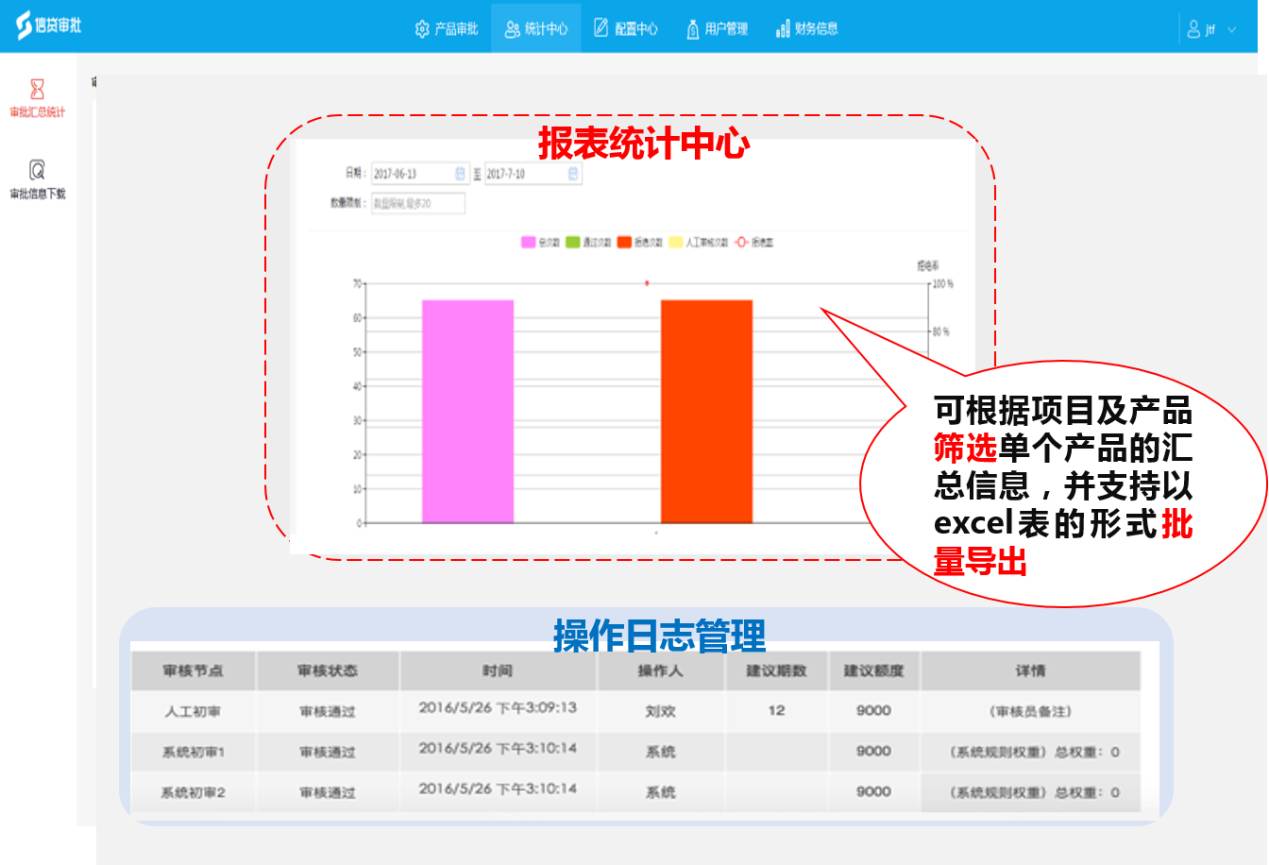Toggle the green 通过次数 legend swatch
This screenshot has width=1269, height=865.
point(573,243)
